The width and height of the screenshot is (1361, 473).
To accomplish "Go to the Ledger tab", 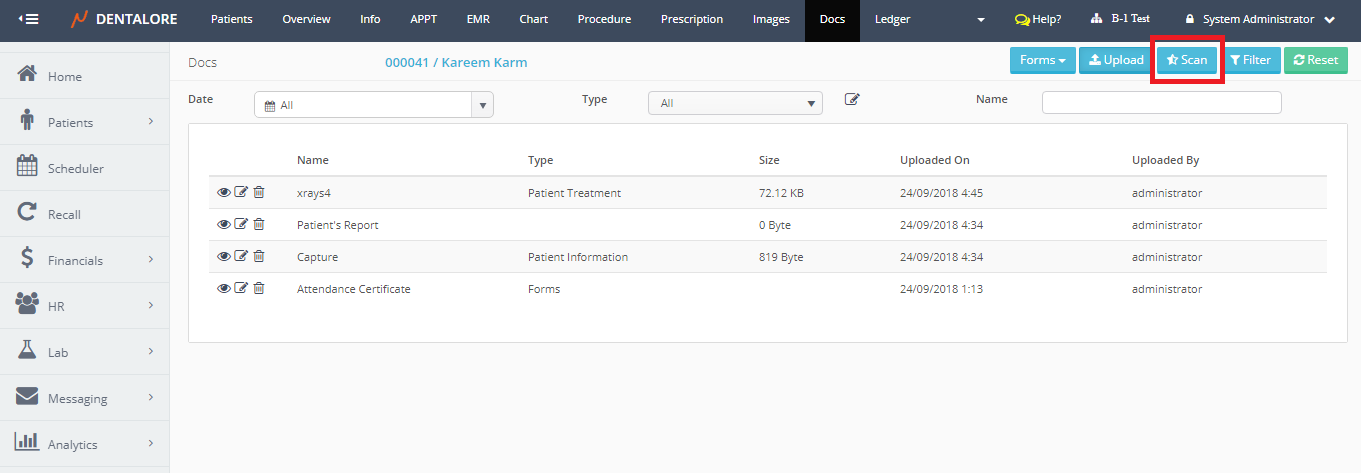I will pyautogui.click(x=892, y=19).
